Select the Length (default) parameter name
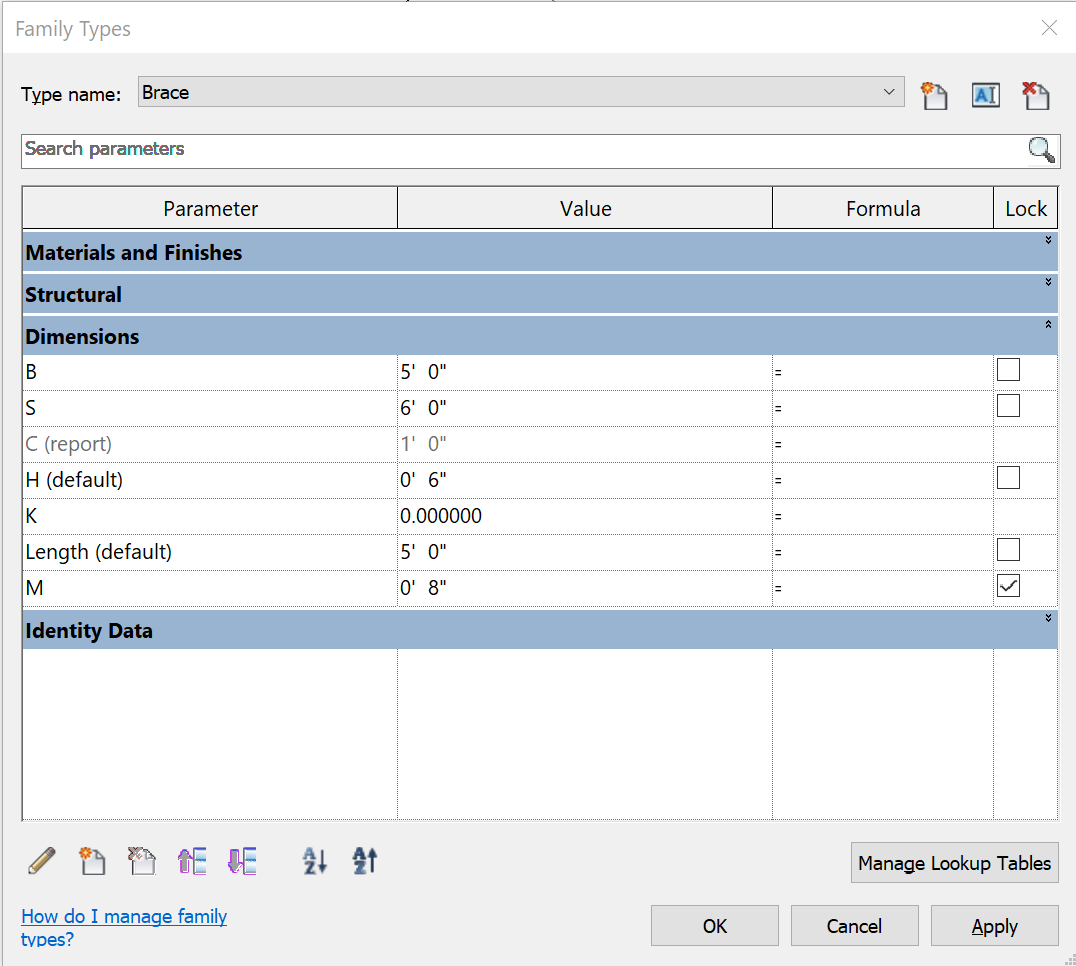The height and width of the screenshot is (966, 1076). (x=210, y=552)
